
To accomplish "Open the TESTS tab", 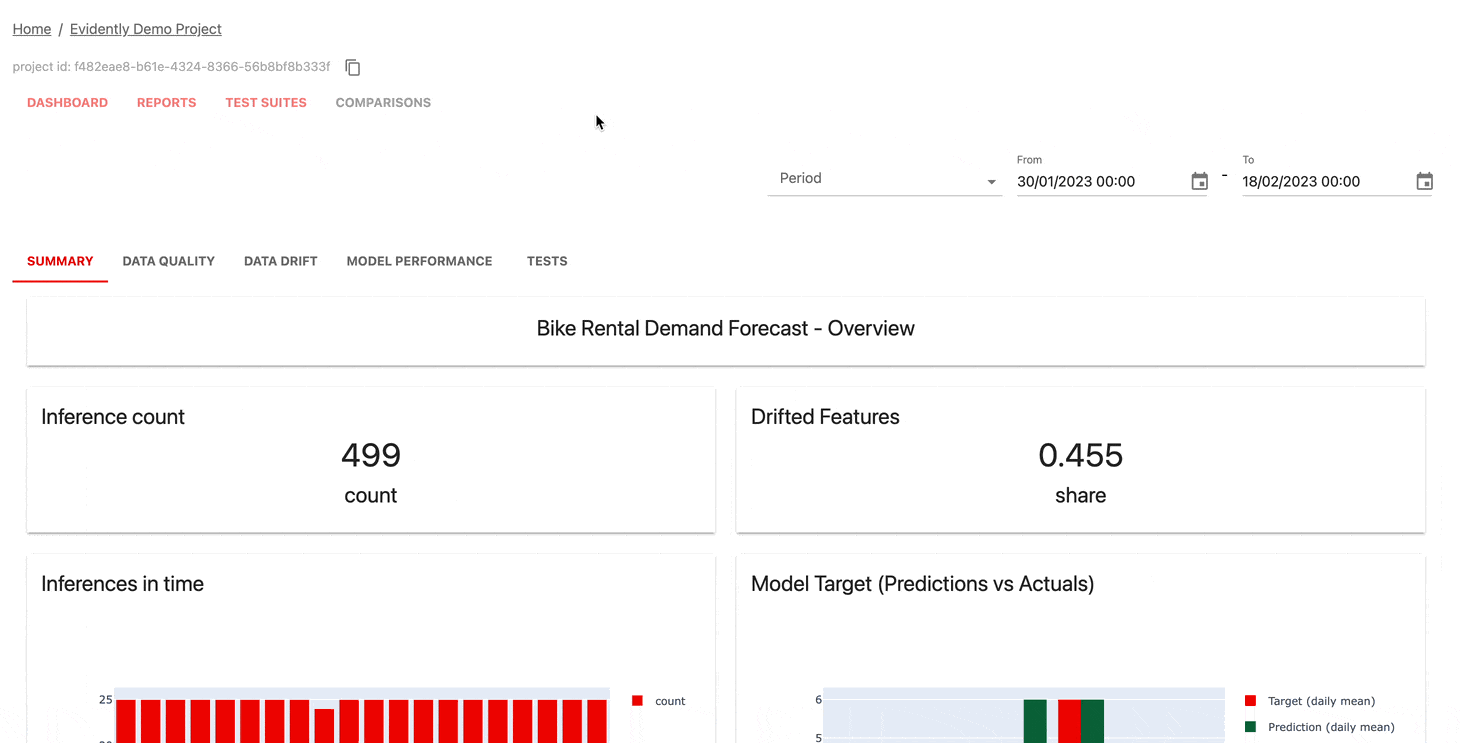I will (547, 261).
